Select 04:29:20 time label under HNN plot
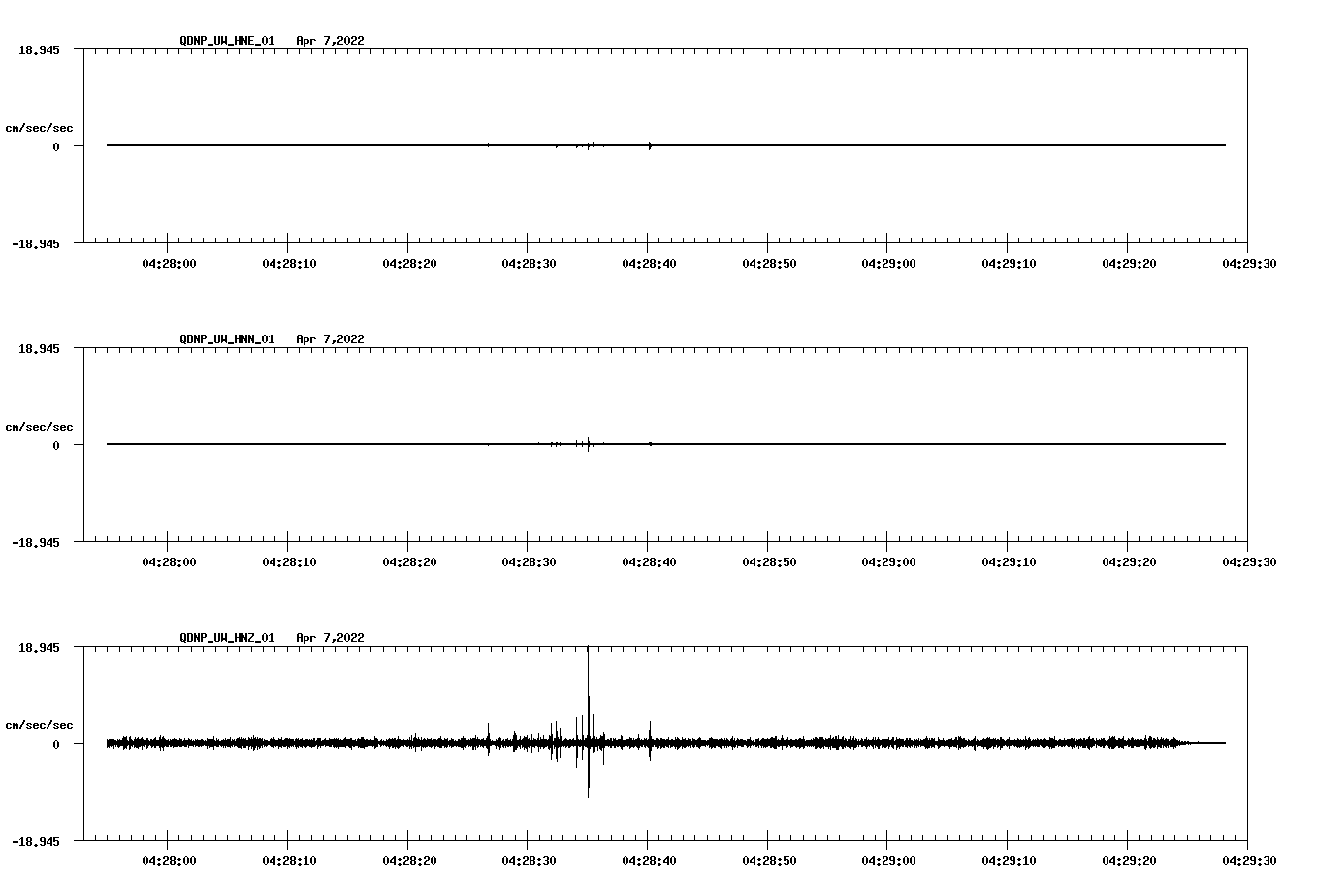Viewport: 1317px width, 896px height. pos(1127,561)
